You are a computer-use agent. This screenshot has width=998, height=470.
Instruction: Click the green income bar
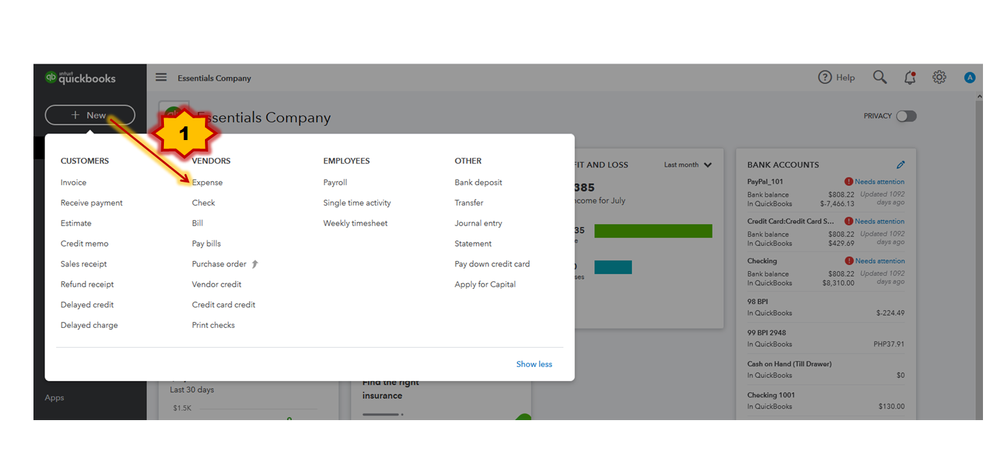(653, 231)
